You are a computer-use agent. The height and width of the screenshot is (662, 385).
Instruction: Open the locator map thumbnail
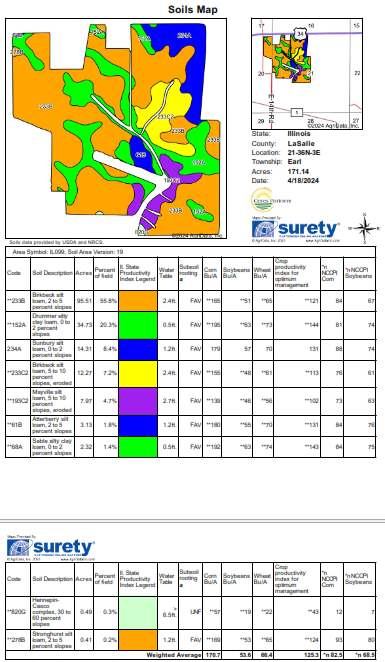307,73
